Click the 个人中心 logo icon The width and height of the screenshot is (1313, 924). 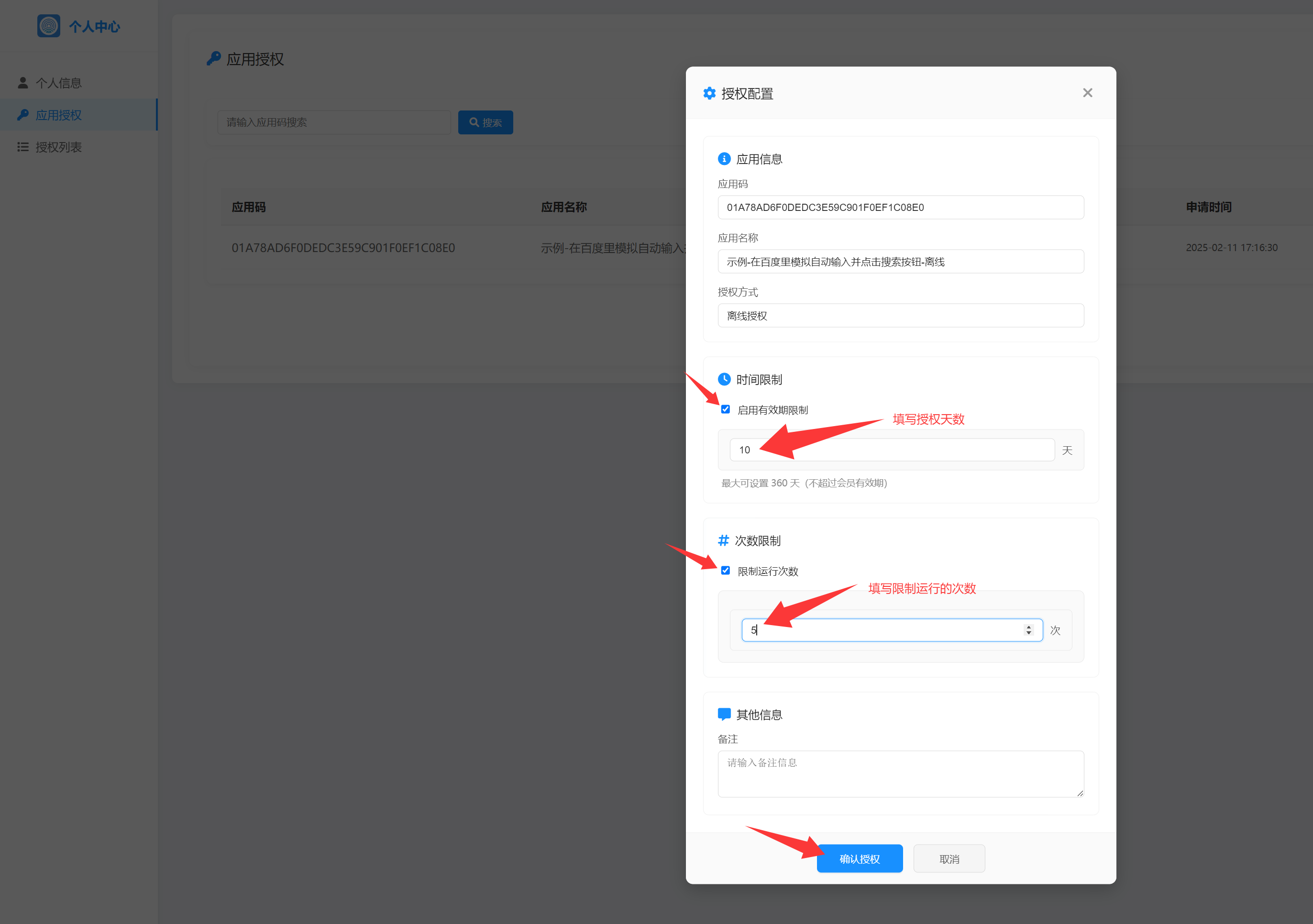49,26
